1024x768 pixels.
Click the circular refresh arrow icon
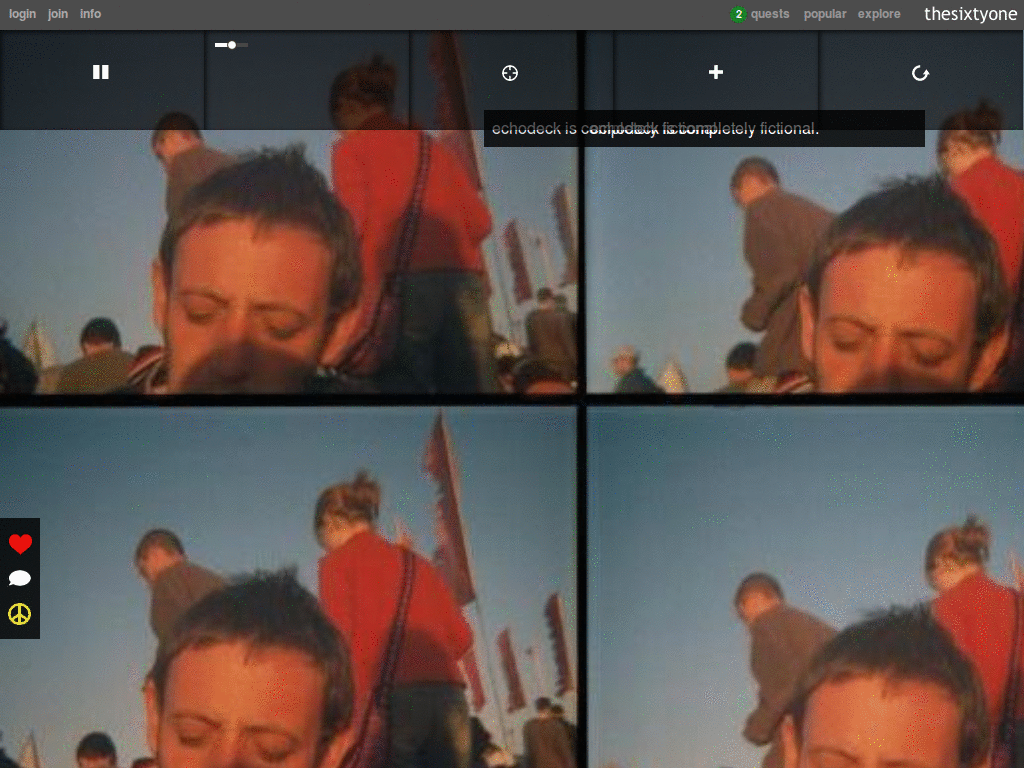pyautogui.click(x=920, y=72)
